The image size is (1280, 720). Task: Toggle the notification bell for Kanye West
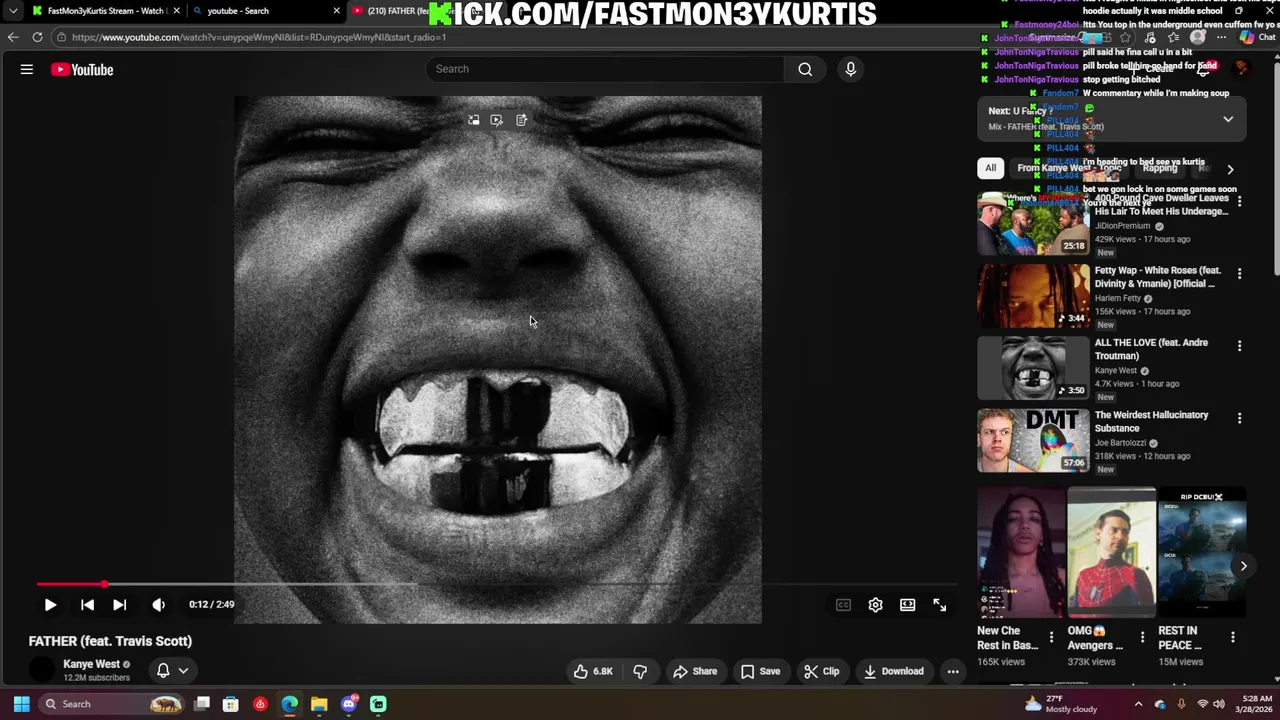(x=163, y=671)
